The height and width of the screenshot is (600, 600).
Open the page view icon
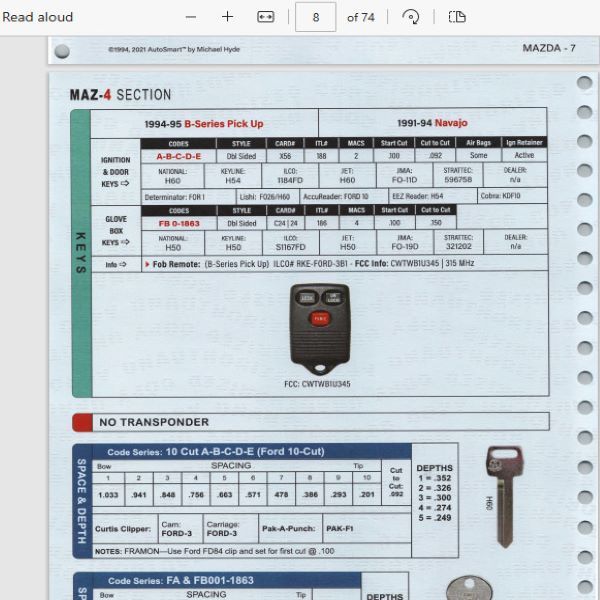[457, 17]
